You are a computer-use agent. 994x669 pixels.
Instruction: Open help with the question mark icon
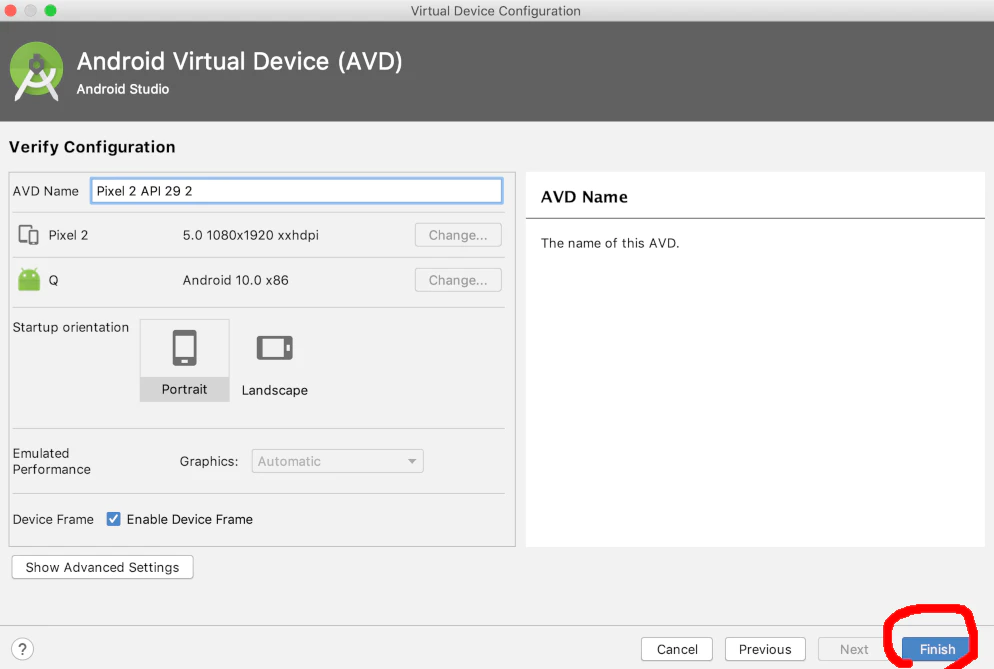[22, 649]
